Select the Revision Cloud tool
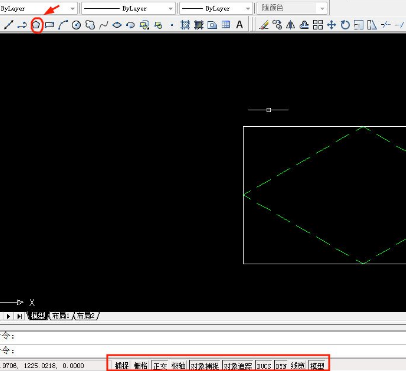 [90, 25]
